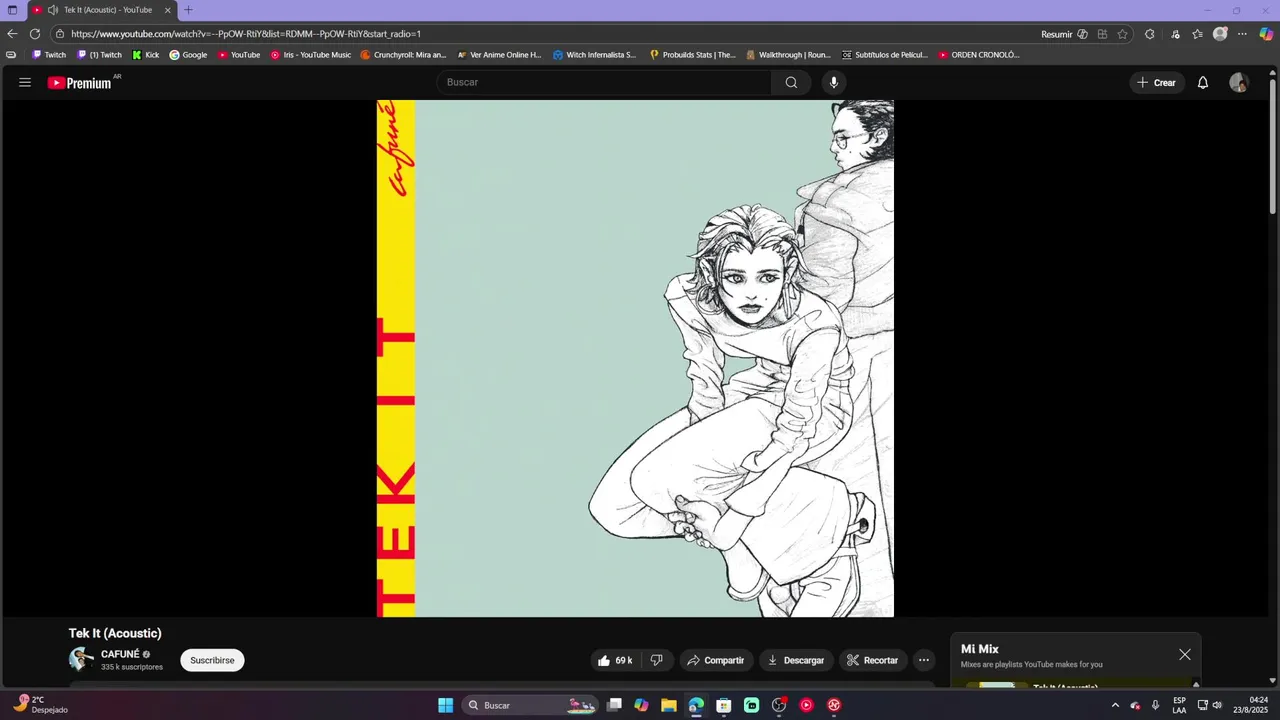Open media control music icon in toolbar

1175,34
